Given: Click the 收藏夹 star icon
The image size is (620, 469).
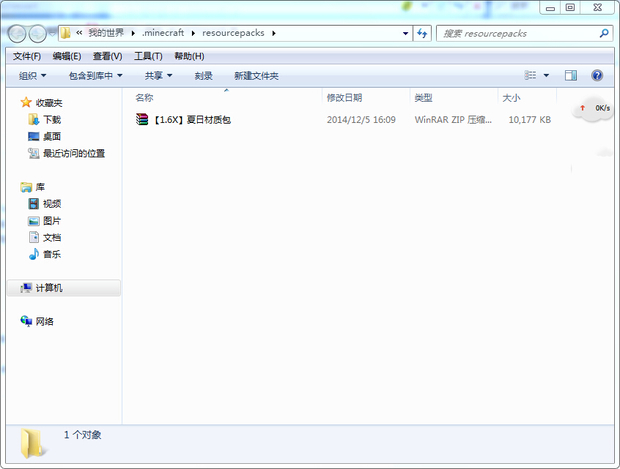Looking at the screenshot, I should [x=26, y=102].
